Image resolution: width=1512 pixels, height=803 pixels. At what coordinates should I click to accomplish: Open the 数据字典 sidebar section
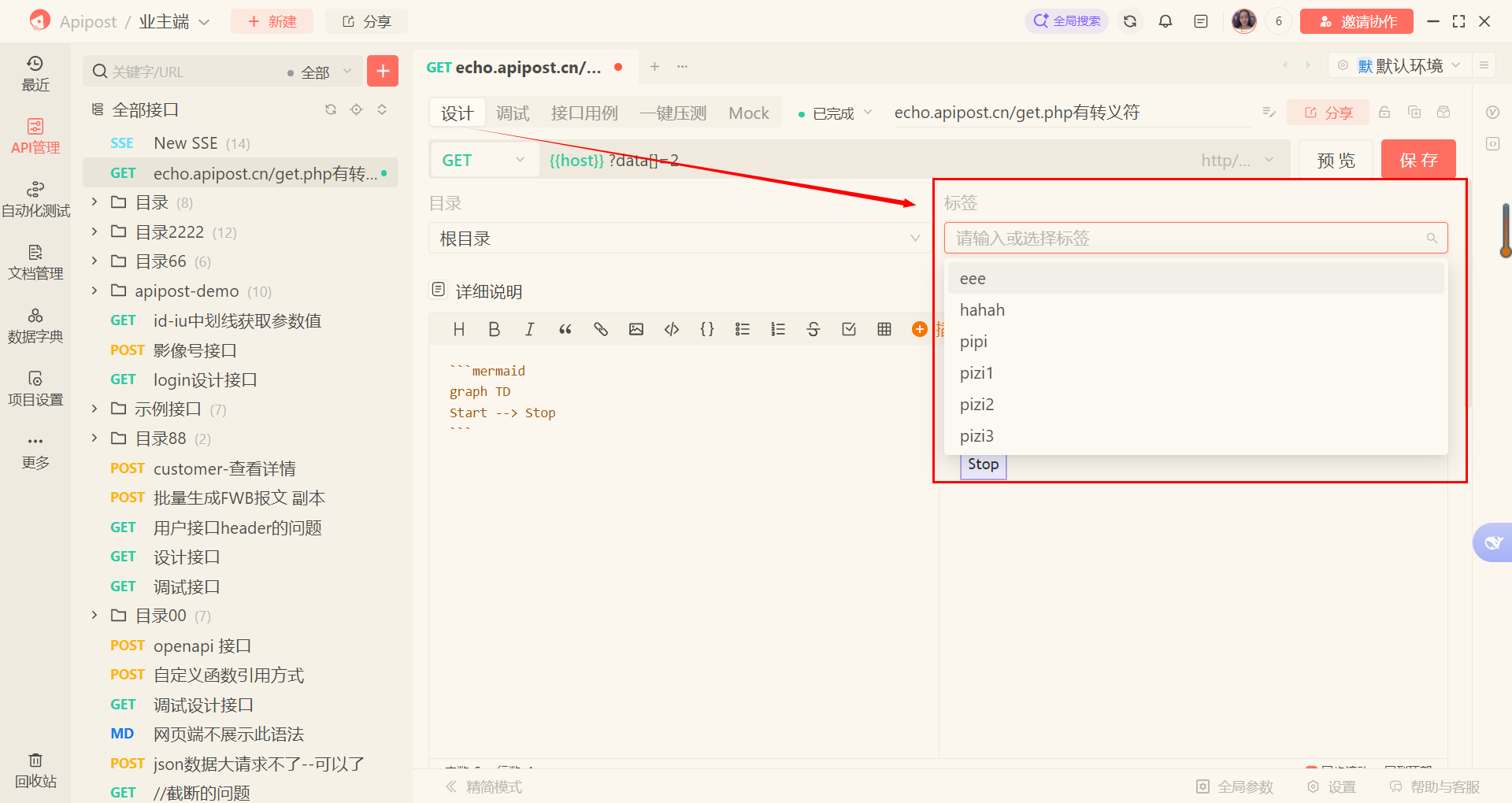click(35, 326)
